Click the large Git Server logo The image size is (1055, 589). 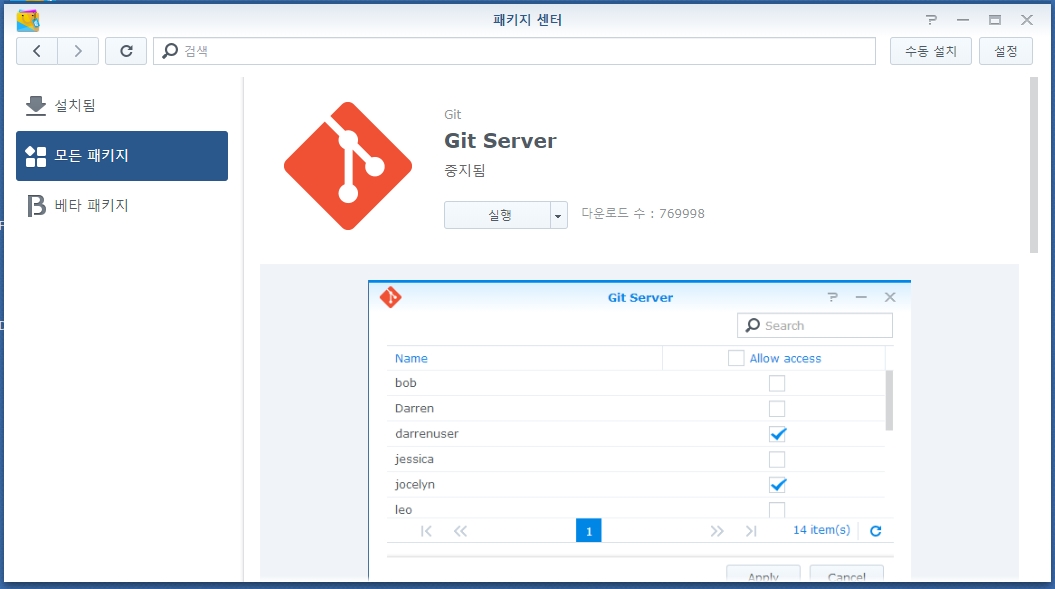[348, 166]
